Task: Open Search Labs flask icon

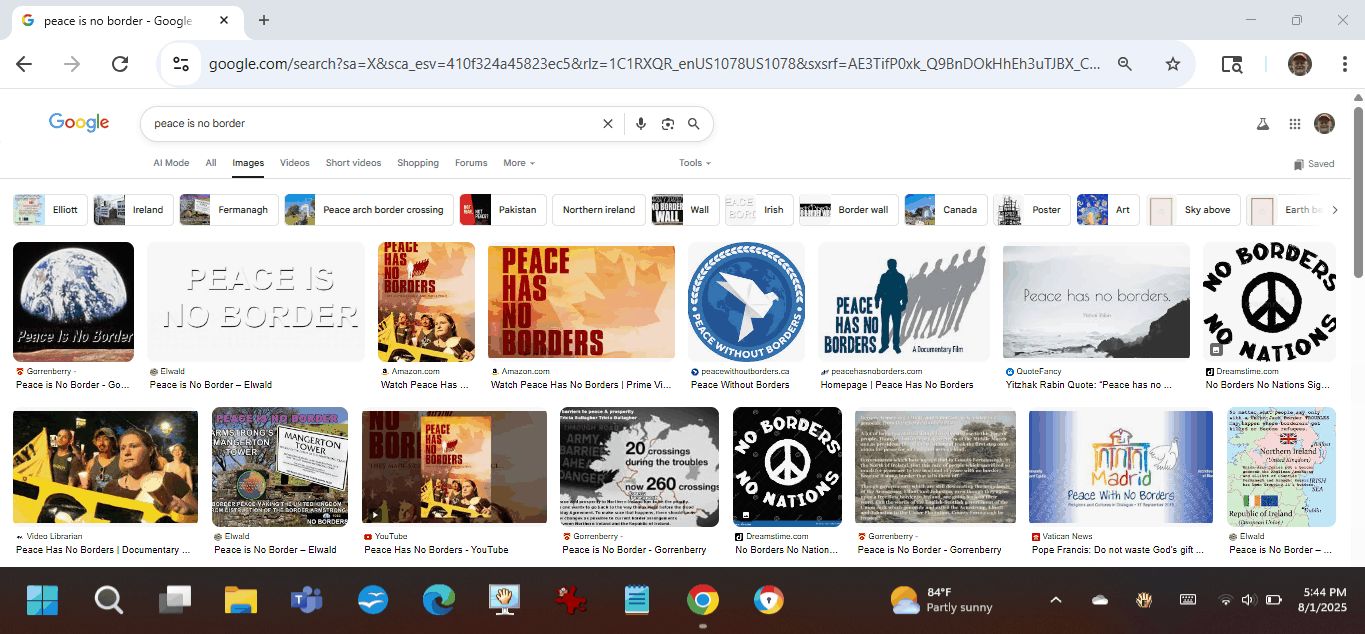Action: point(1263,124)
